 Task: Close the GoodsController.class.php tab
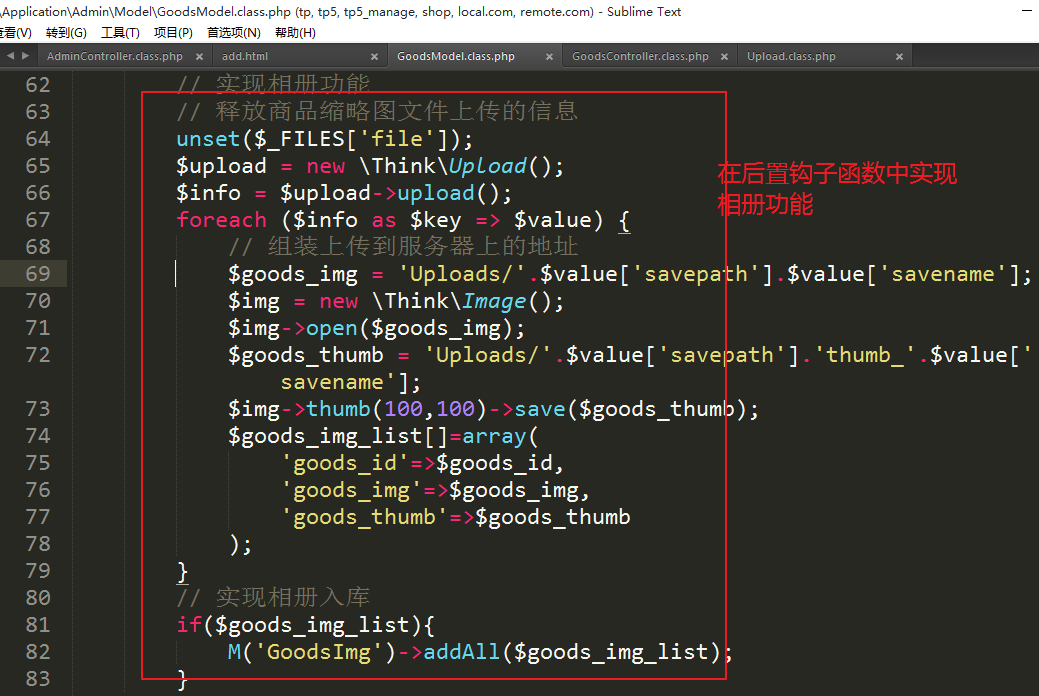coord(725,57)
